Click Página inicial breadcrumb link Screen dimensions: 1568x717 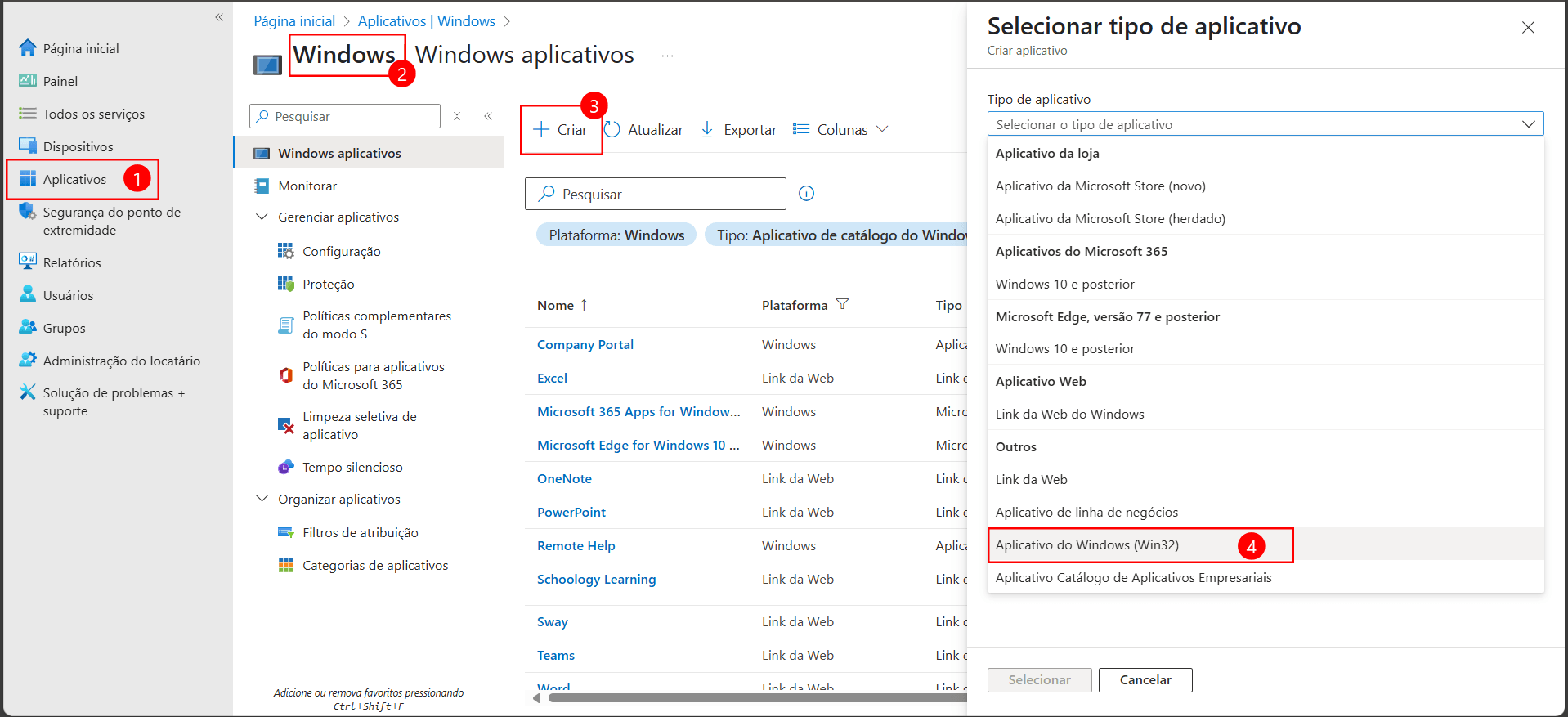(x=294, y=21)
